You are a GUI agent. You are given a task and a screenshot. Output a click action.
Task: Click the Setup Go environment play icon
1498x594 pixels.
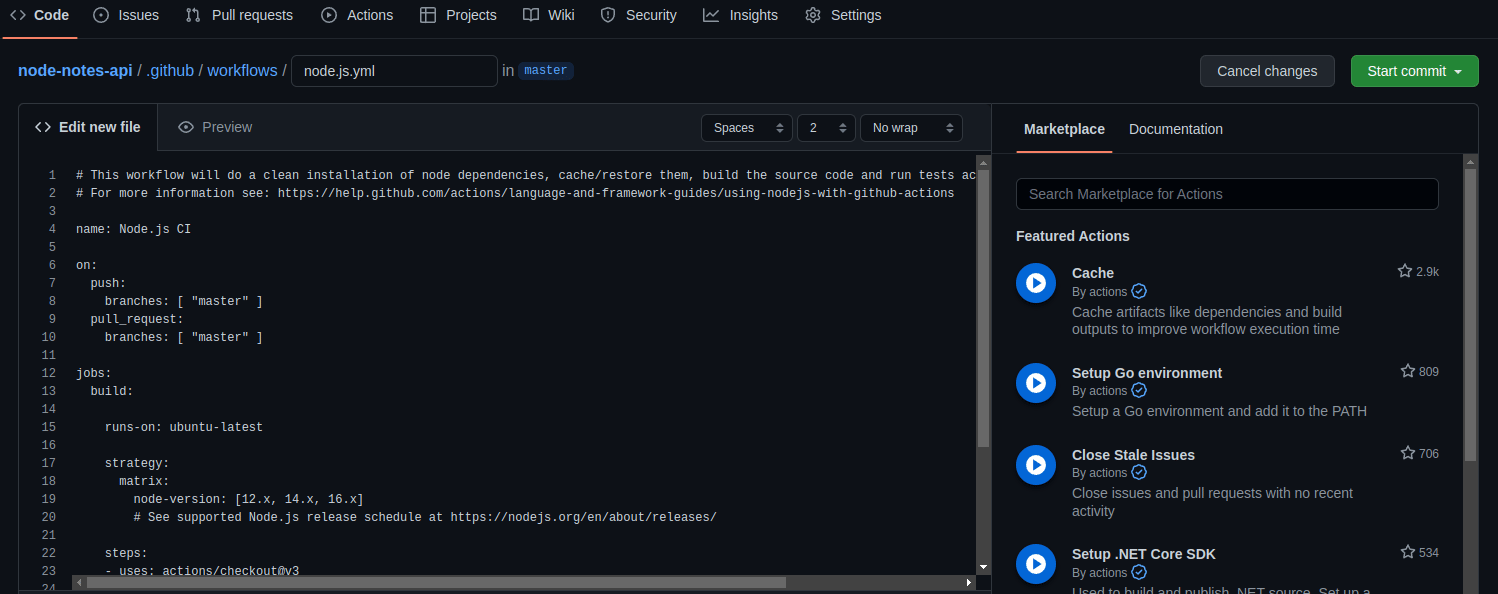[1036, 383]
